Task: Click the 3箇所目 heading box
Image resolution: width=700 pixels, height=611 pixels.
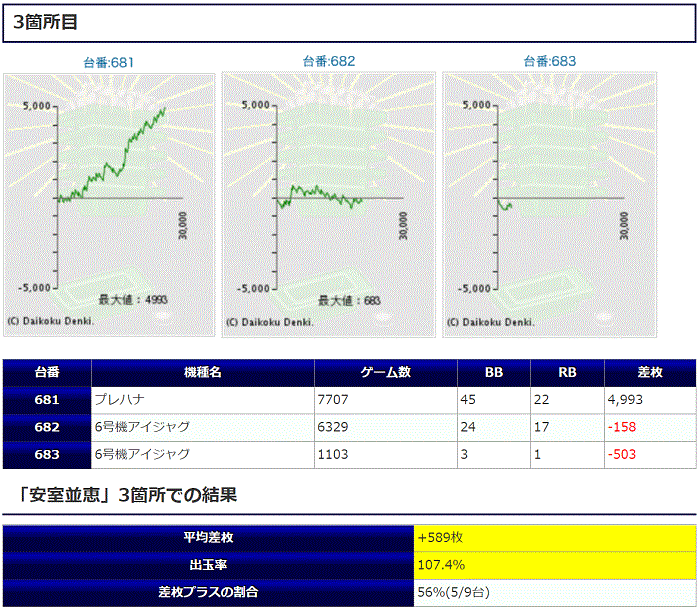Action: pos(349,23)
